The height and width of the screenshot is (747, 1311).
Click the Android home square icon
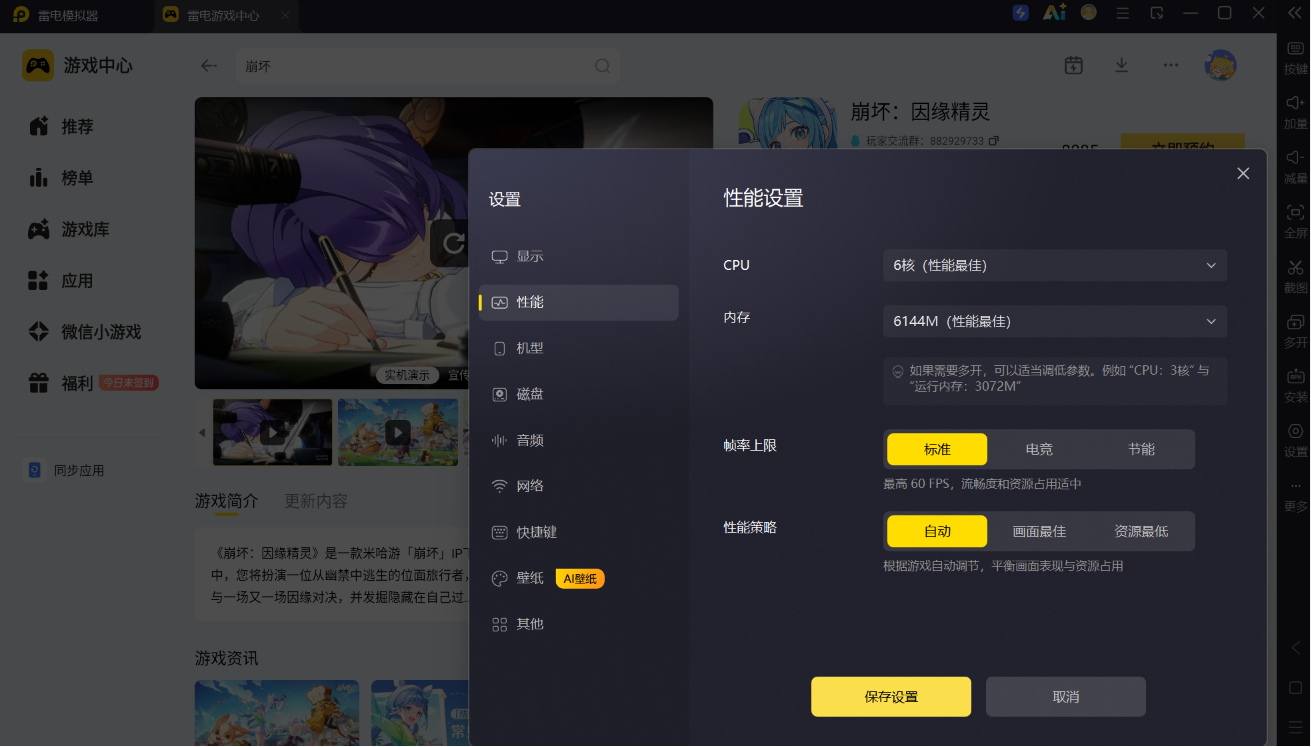click(x=1296, y=688)
